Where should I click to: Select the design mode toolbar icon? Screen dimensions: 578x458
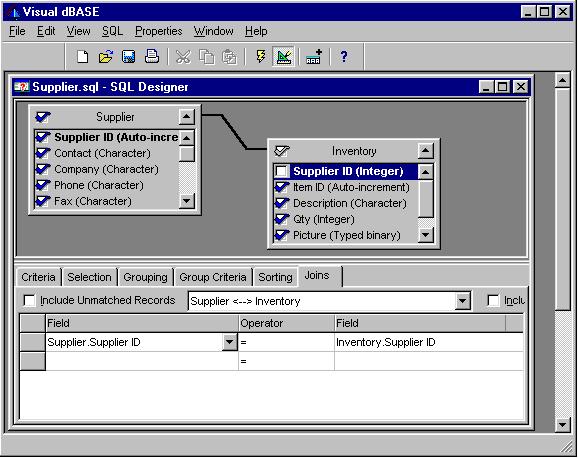pyautogui.click(x=283, y=56)
